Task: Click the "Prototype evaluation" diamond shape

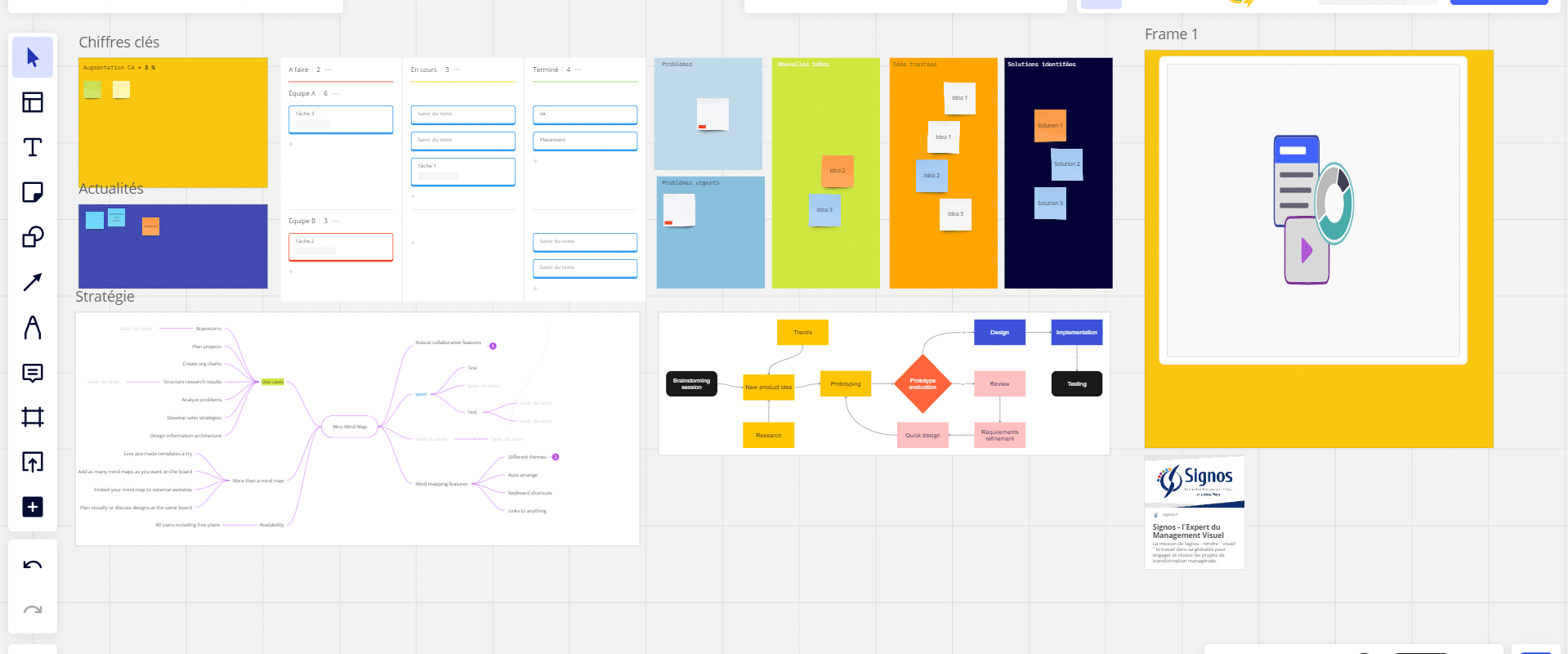Action: [922, 383]
